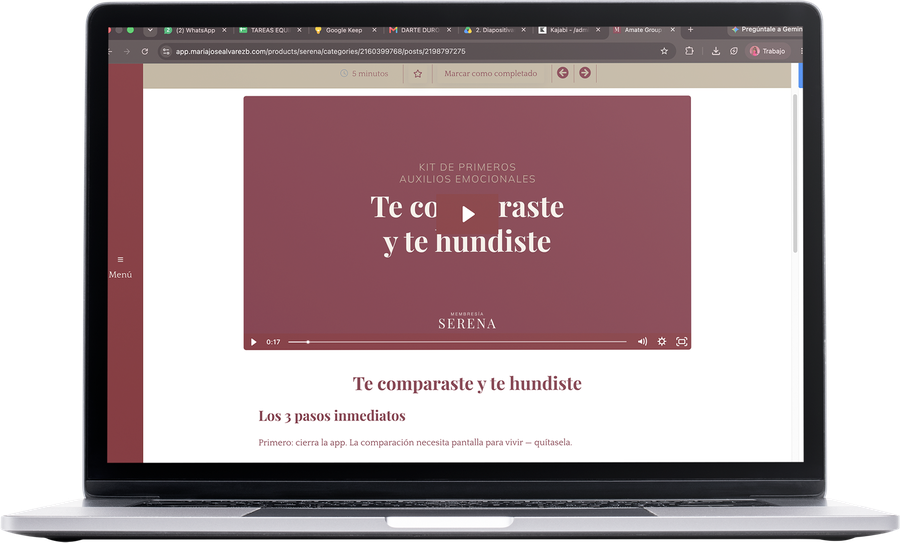
Task: Expand the tab search dropdown arrow
Action: pyautogui.click(x=150, y=30)
